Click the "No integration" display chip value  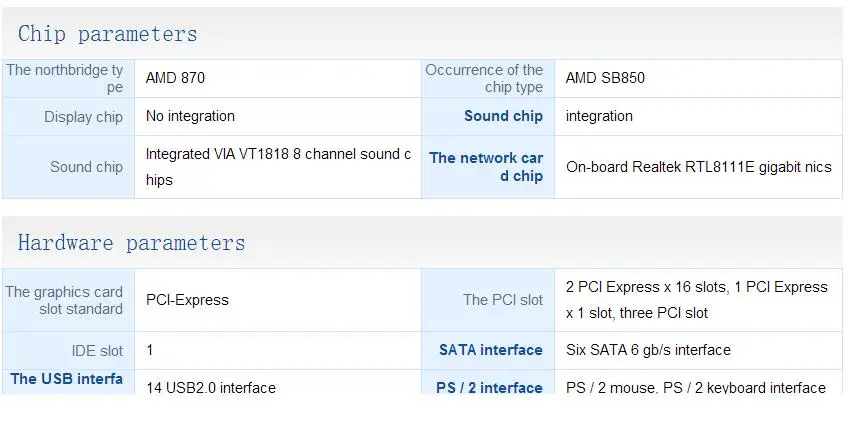pos(190,116)
